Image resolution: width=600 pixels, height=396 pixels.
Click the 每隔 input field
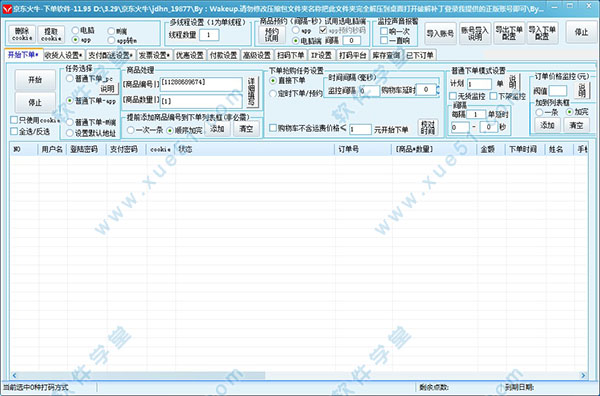(x=476, y=114)
